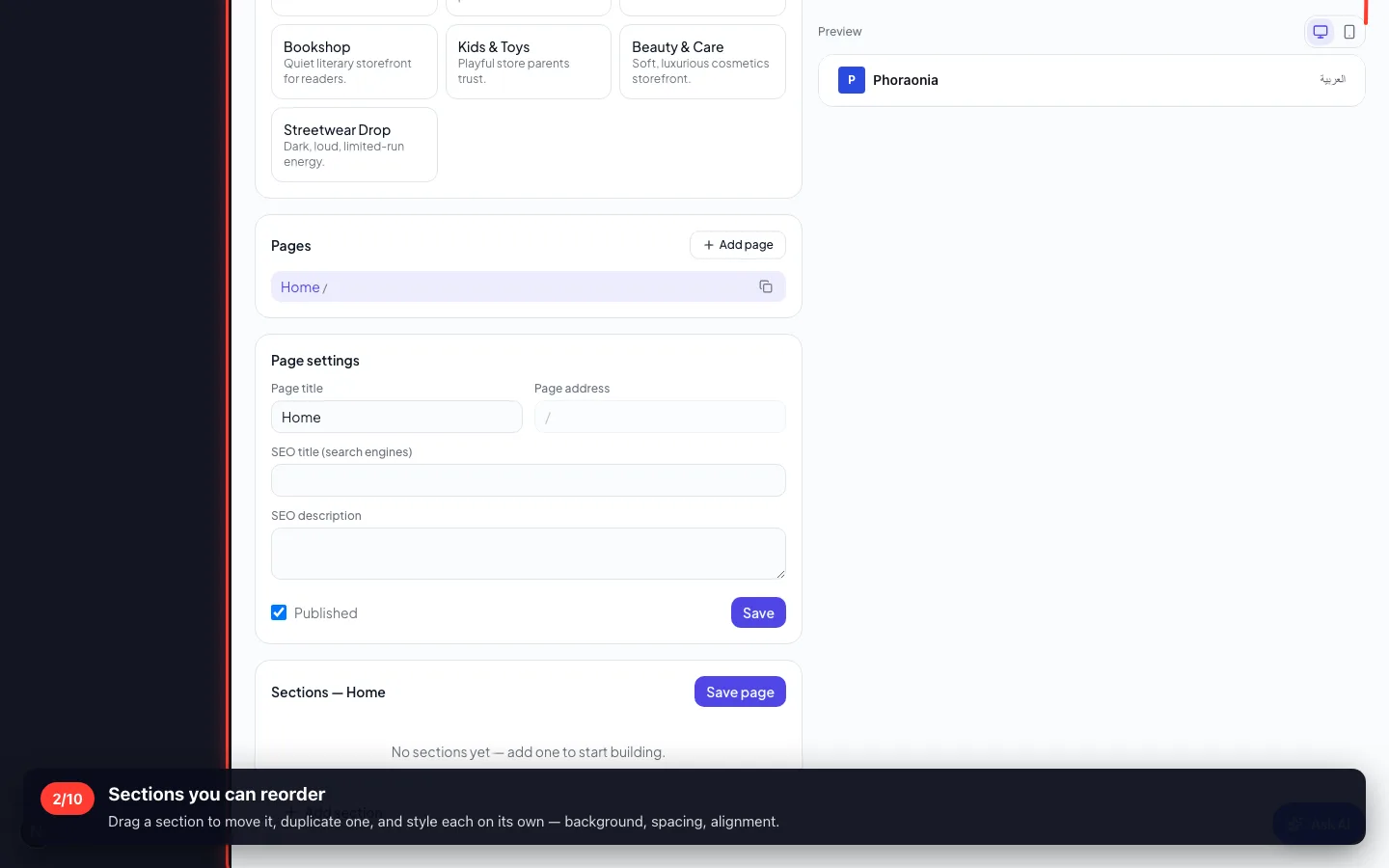The width and height of the screenshot is (1389, 868).
Task: Focus the SEO title input field
Action: tap(528, 480)
